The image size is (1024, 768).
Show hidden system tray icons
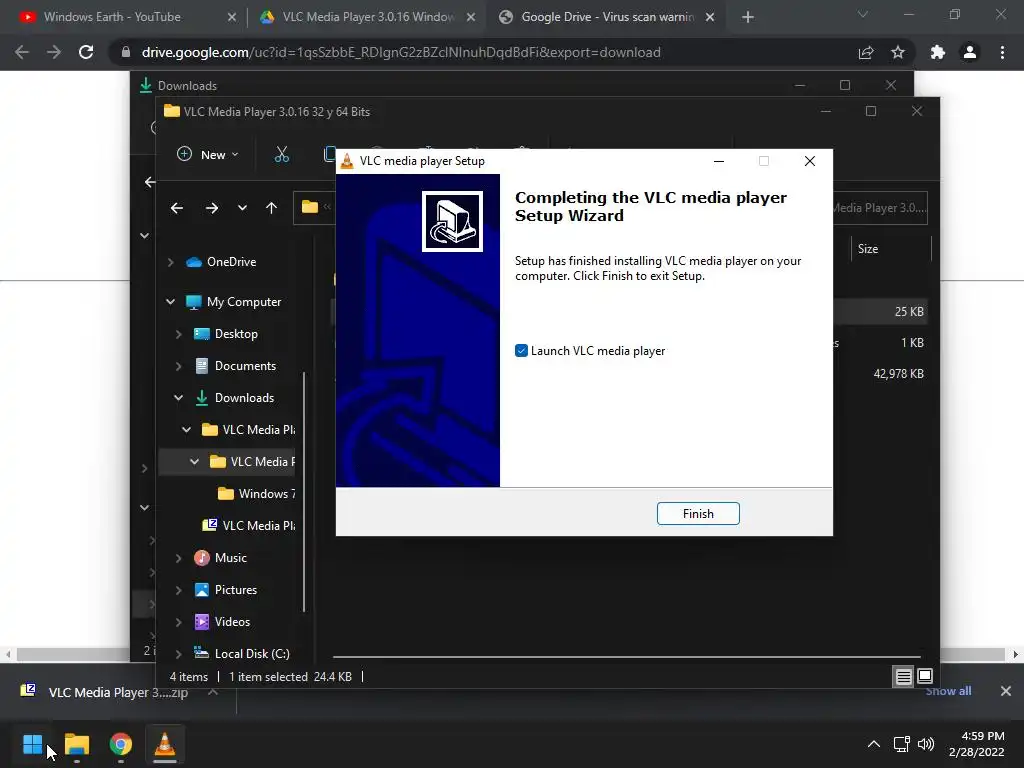tap(873, 744)
